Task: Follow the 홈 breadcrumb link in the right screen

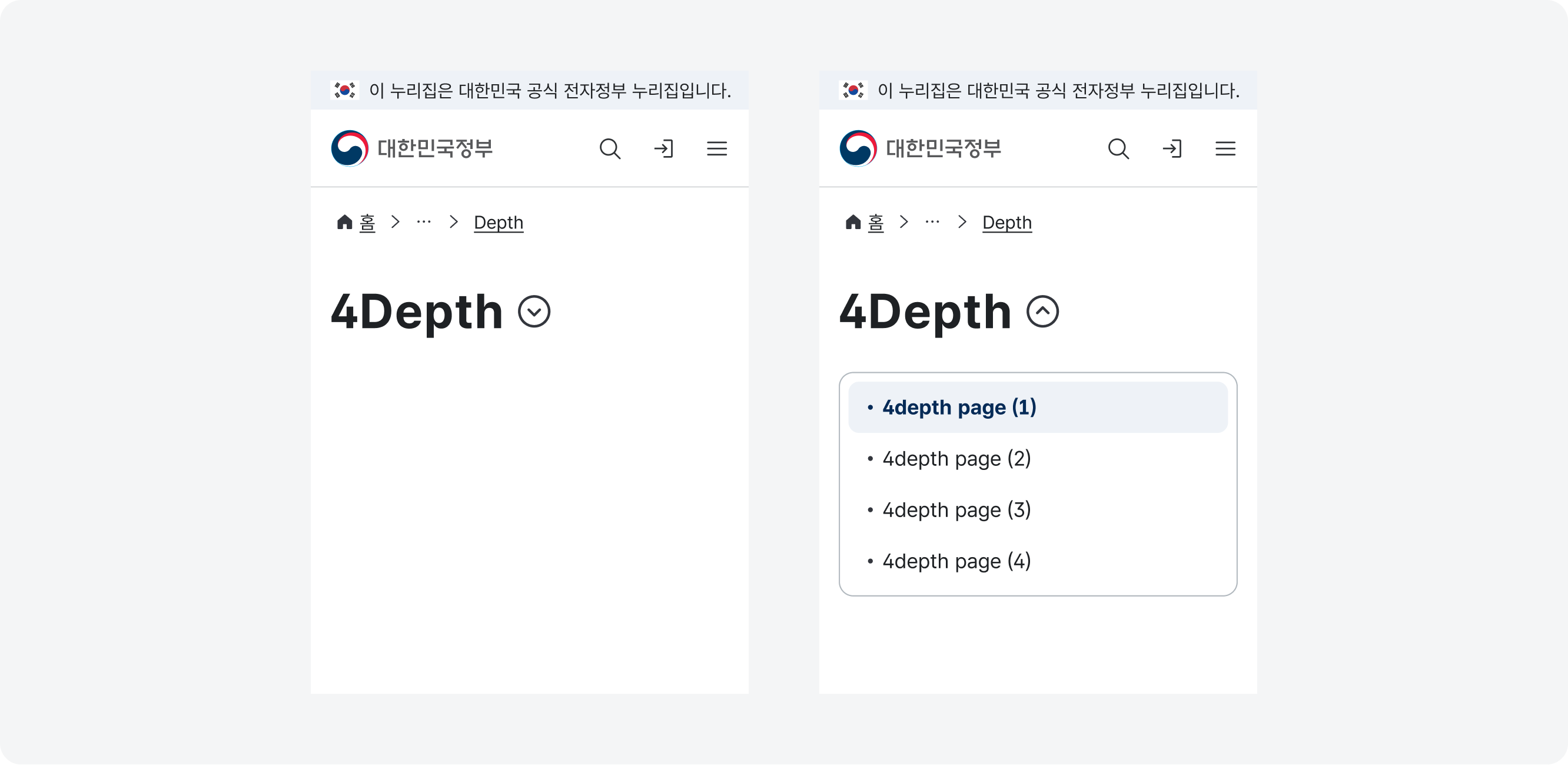Action: pos(875,223)
